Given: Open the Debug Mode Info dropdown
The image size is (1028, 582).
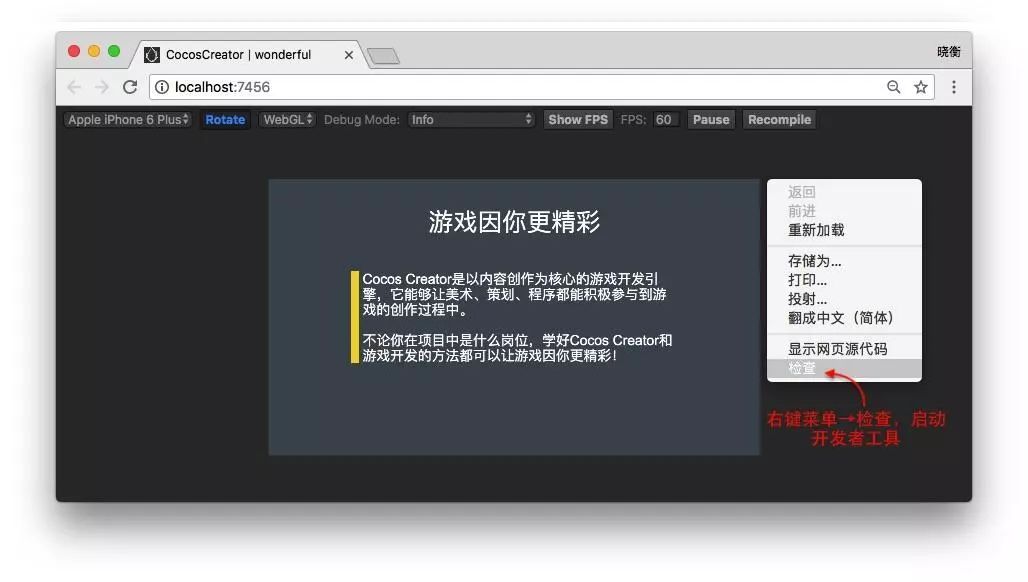Looking at the screenshot, I should (x=471, y=119).
